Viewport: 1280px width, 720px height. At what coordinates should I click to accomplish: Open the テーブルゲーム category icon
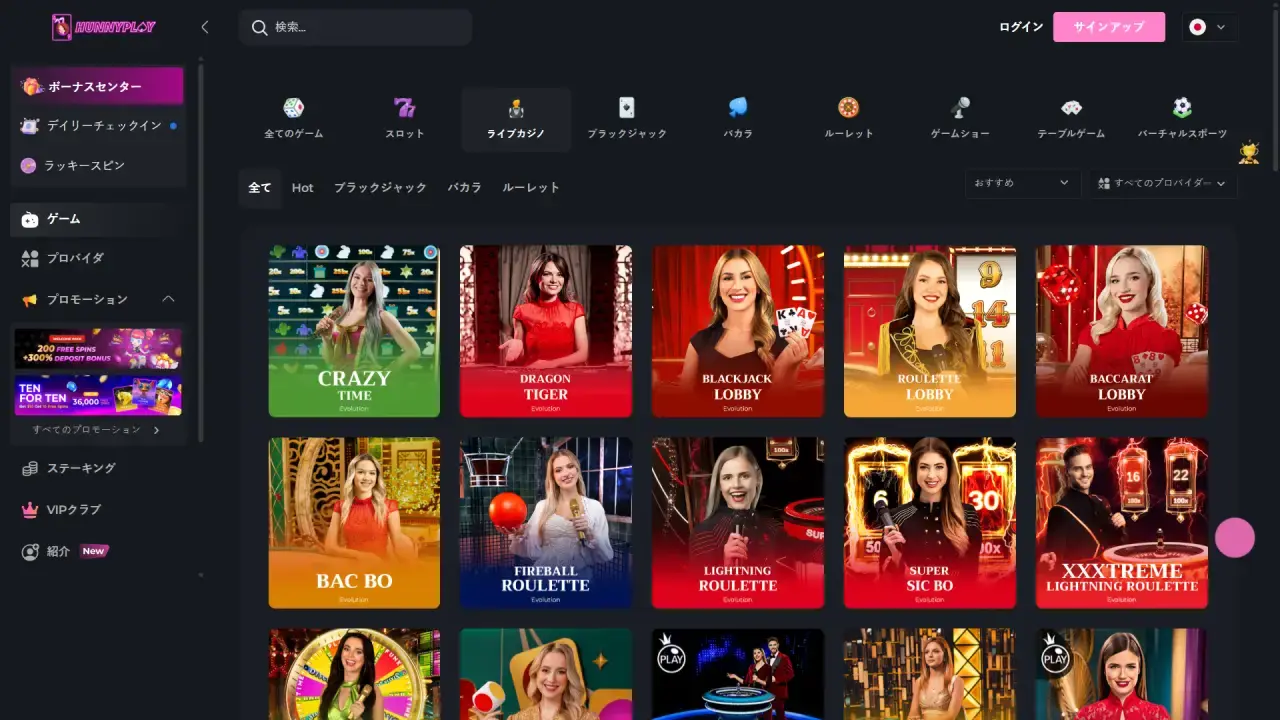[x=1071, y=108]
